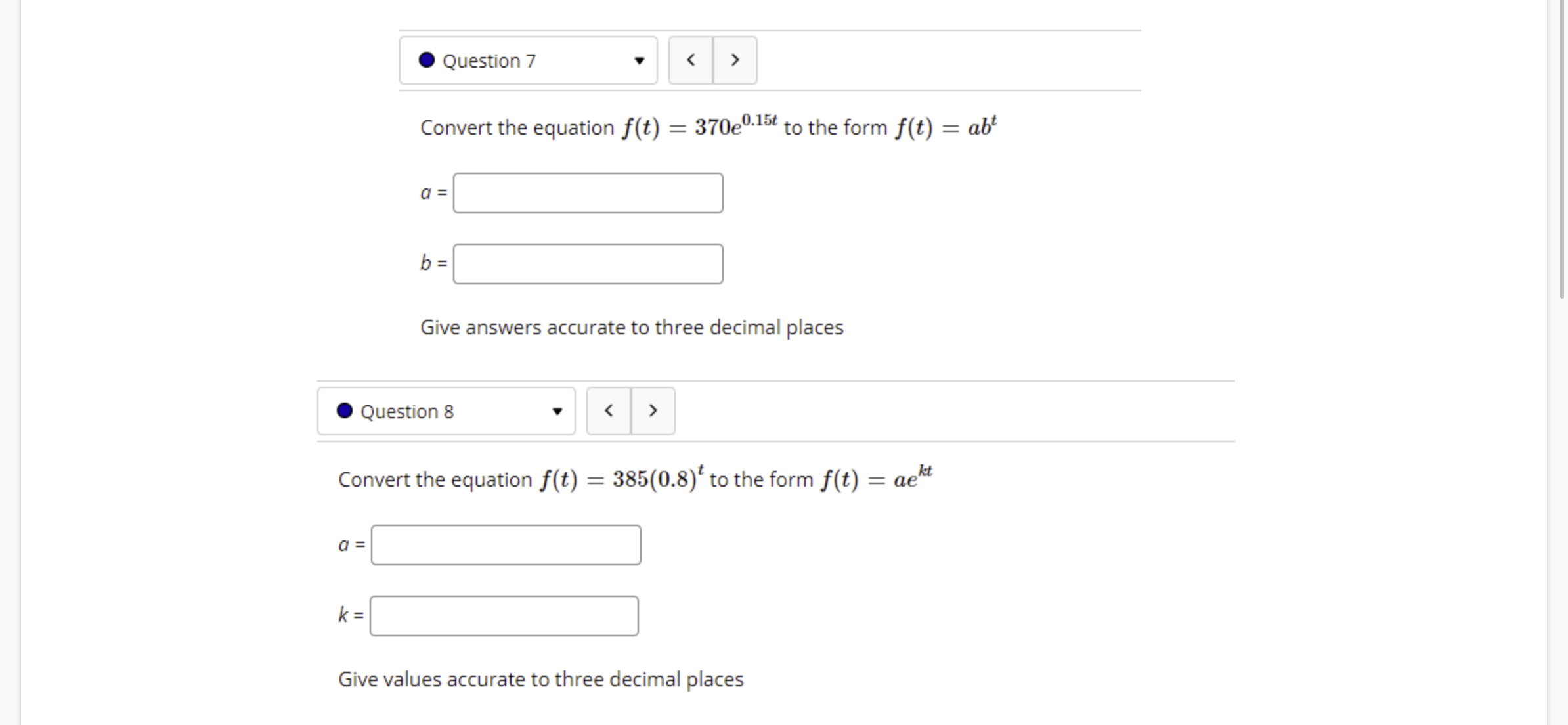Screen dimensions: 1568x725
Task: Click the next arrow next to Question 7
Action: tap(735, 60)
